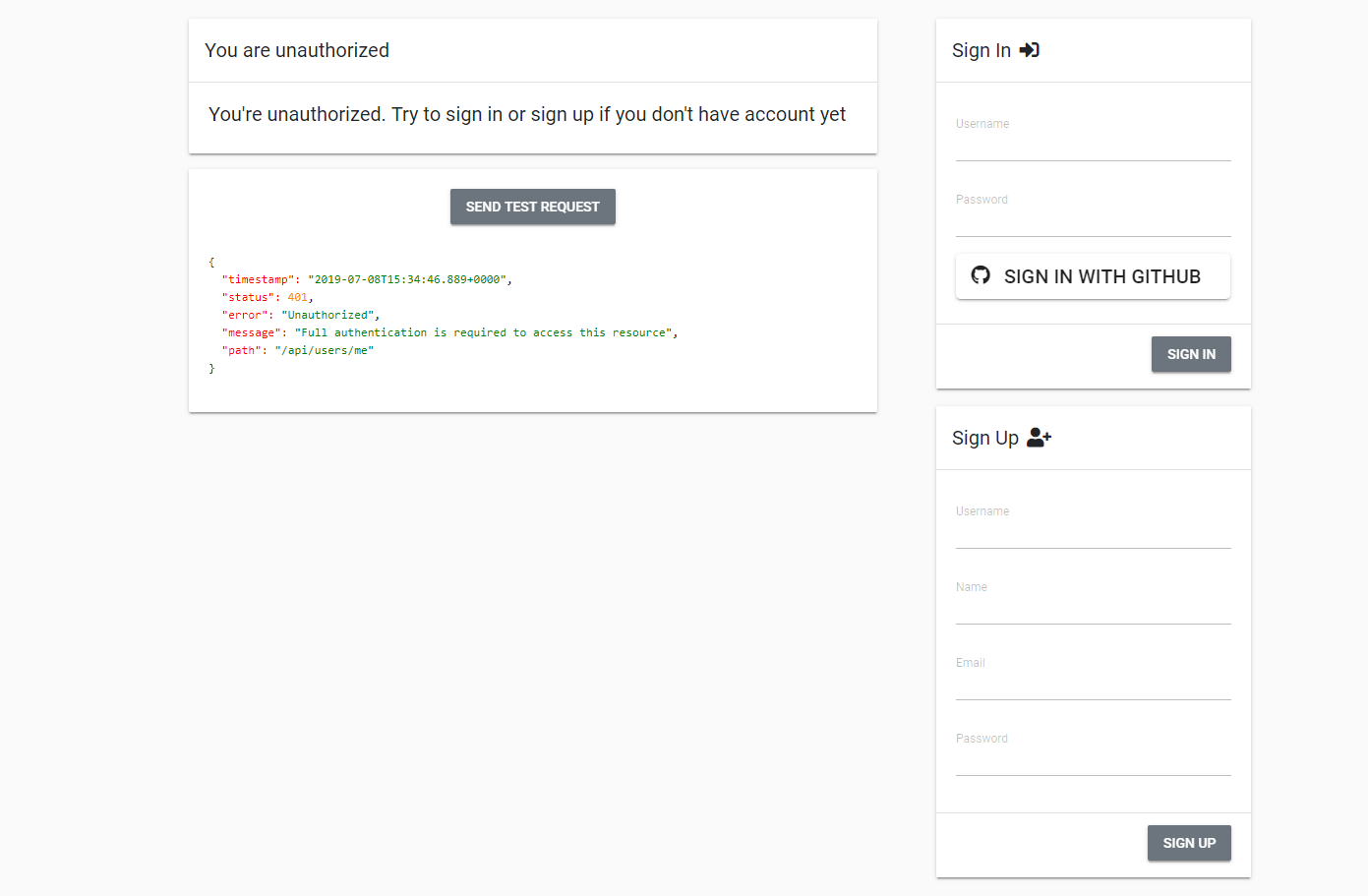The image size is (1368, 896).
Task: Send a test request
Action: 532,207
